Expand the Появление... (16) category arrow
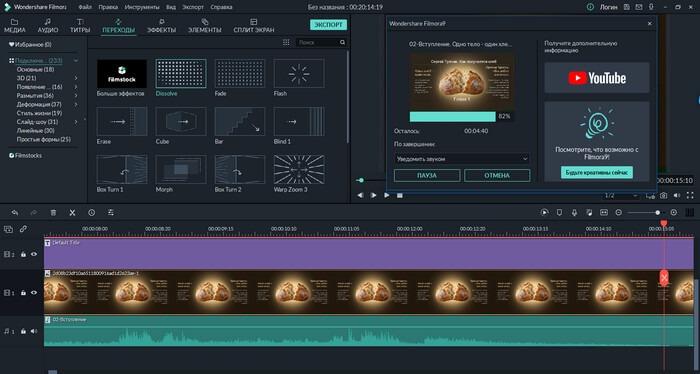The image size is (700, 374). [x=76, y=87]
